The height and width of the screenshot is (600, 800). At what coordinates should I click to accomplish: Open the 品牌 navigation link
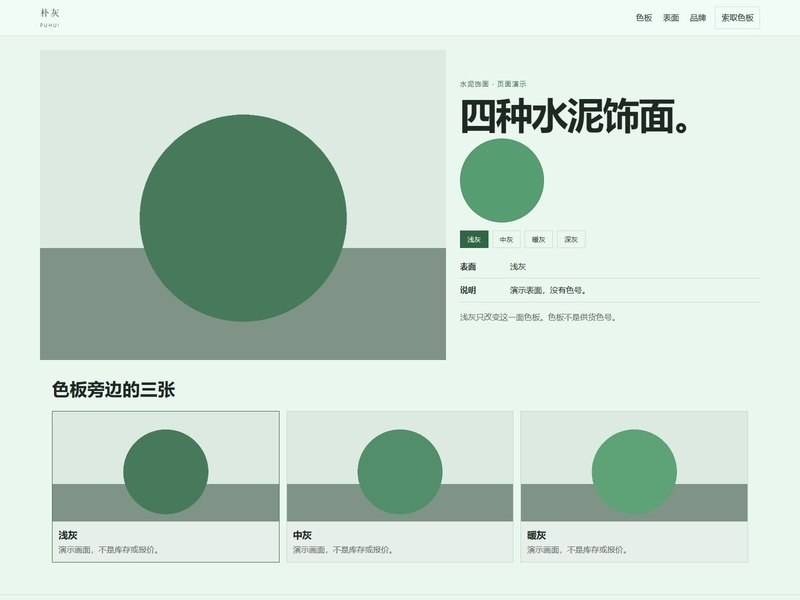coord(697,18)
